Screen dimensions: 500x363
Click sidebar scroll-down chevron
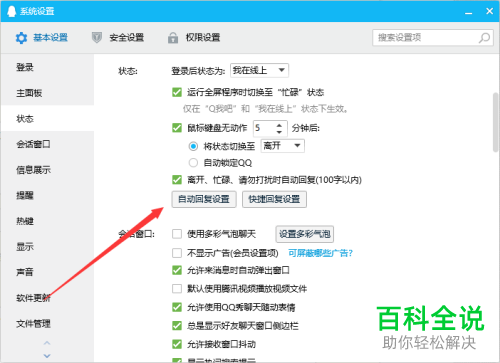47,356
